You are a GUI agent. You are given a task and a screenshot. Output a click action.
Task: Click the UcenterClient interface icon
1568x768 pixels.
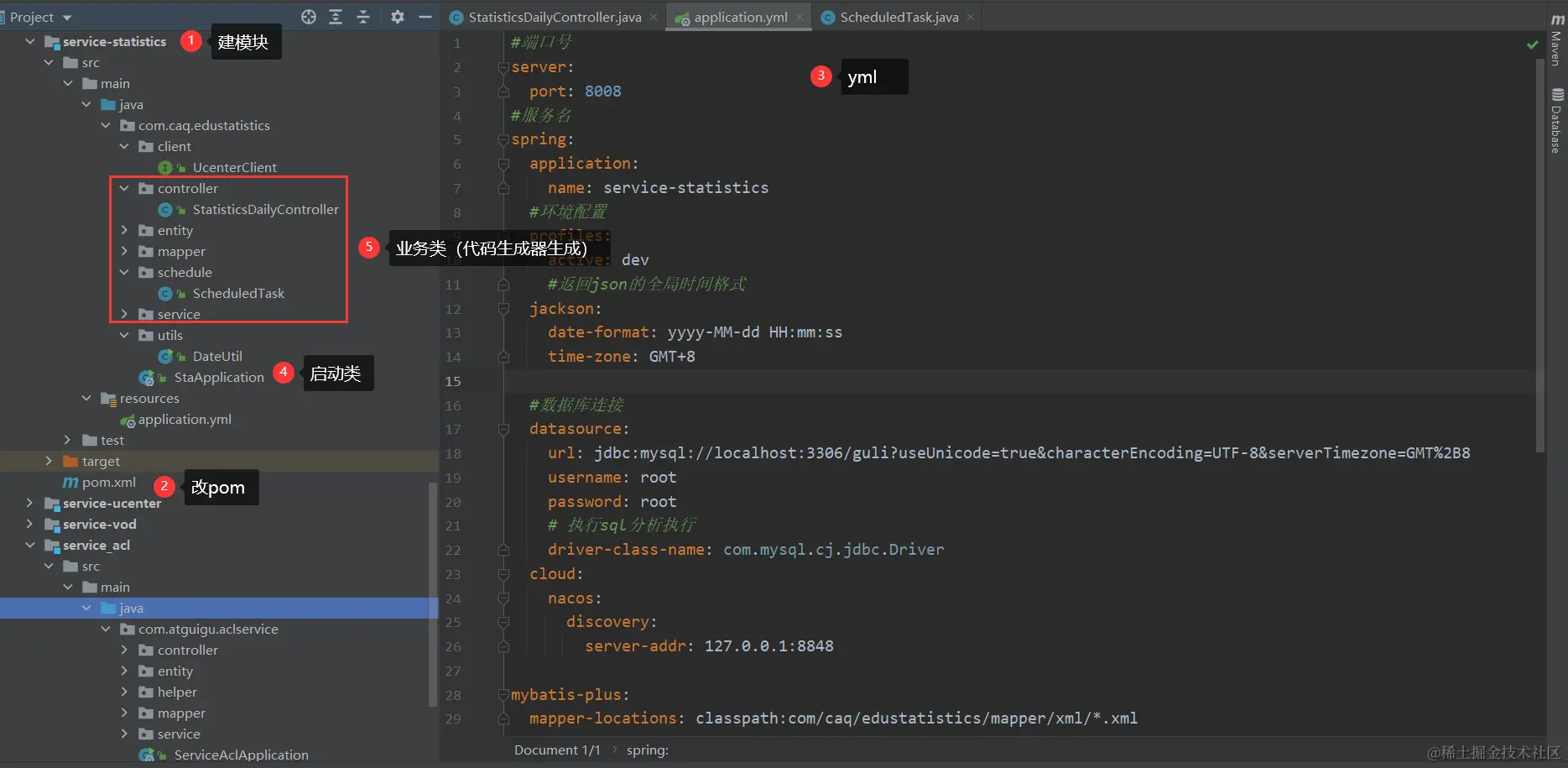(x=165, y=168)
